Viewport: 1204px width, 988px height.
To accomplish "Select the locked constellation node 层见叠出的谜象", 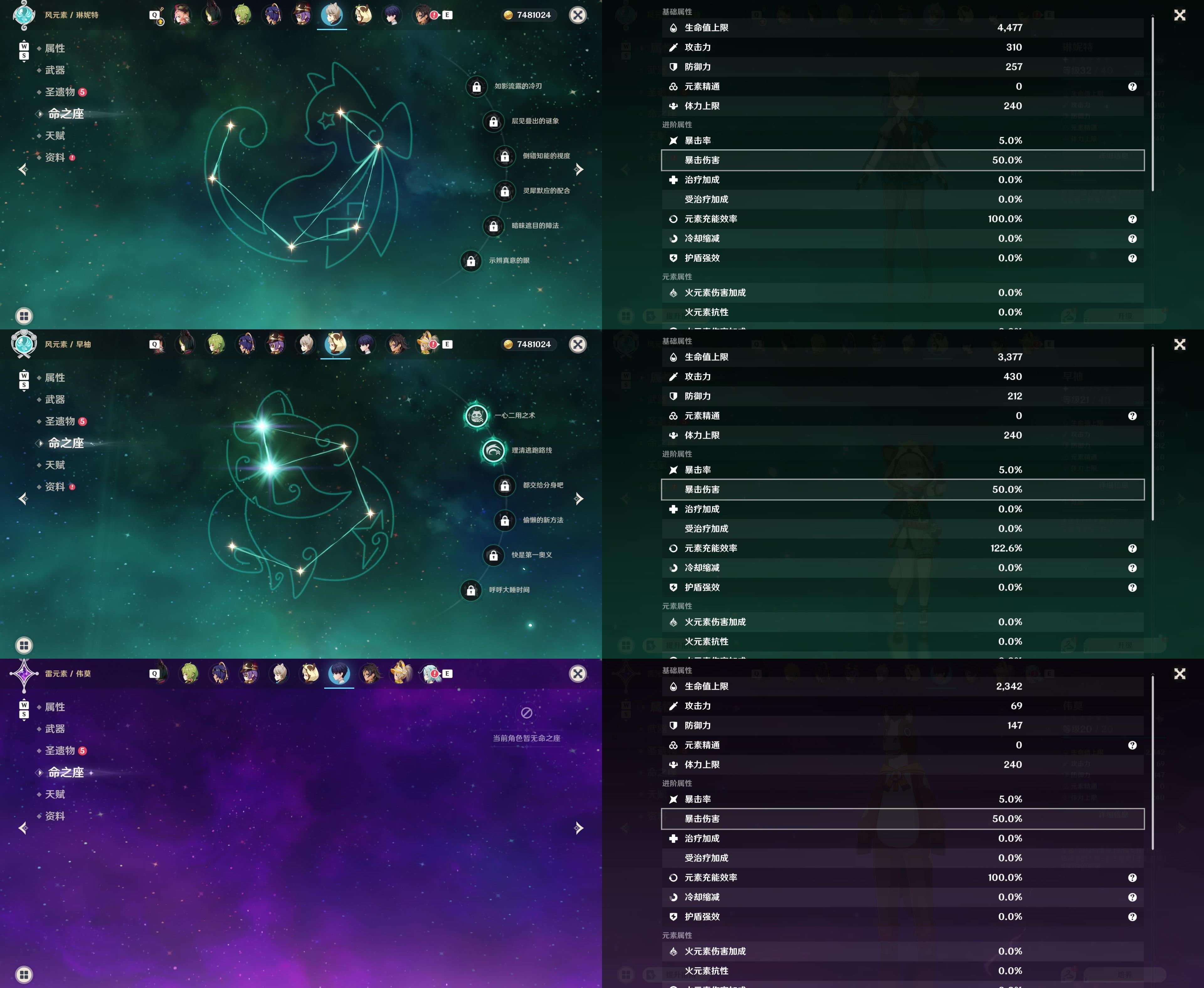I will (x=493, y=121).
